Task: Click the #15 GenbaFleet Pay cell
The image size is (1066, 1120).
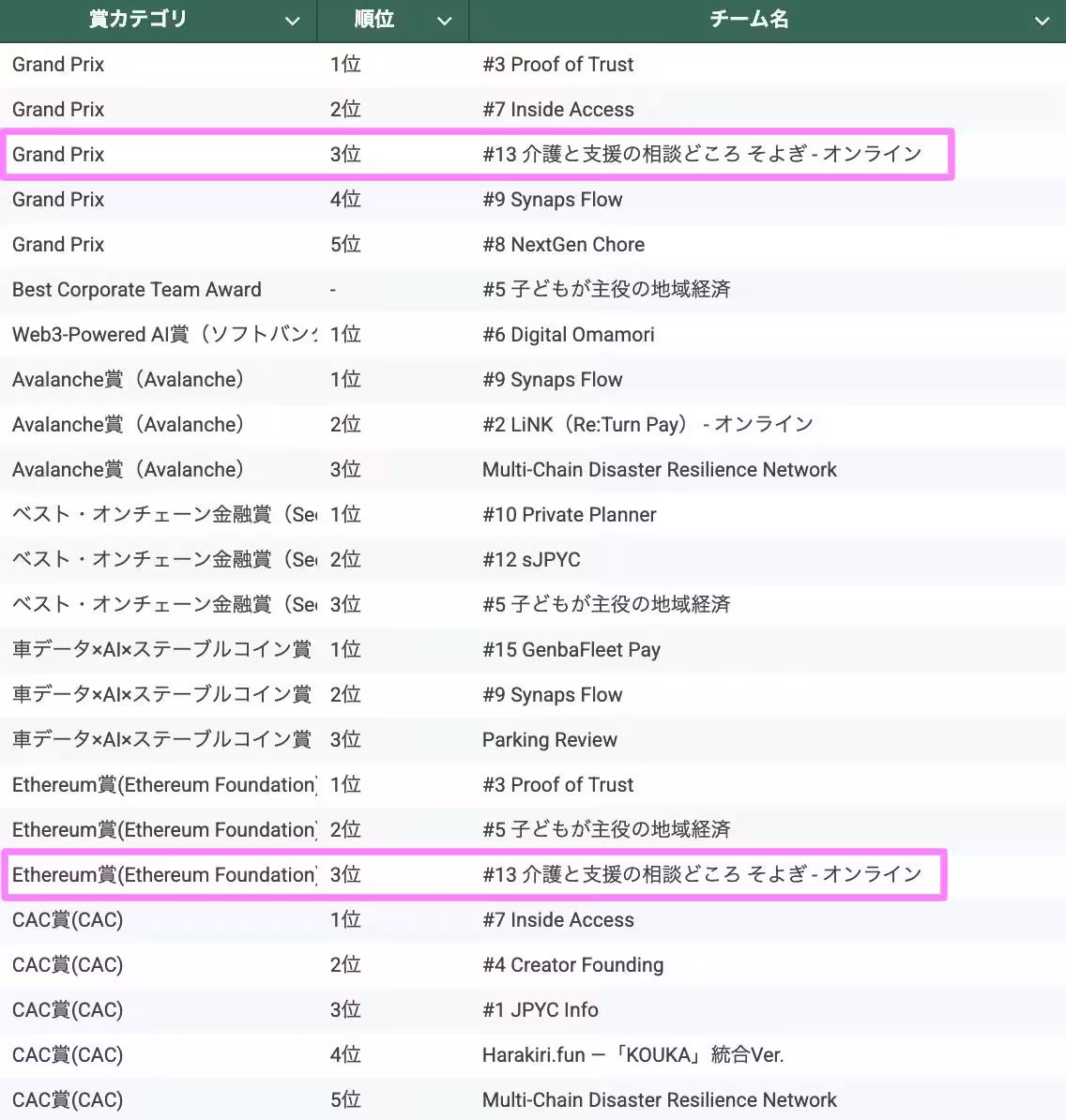Action: pyautogui.click(x=571, y=650)
